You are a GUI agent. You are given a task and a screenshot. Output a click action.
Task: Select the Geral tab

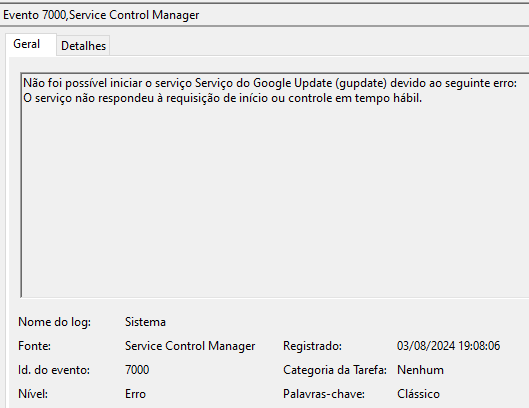tap(27, 44)
